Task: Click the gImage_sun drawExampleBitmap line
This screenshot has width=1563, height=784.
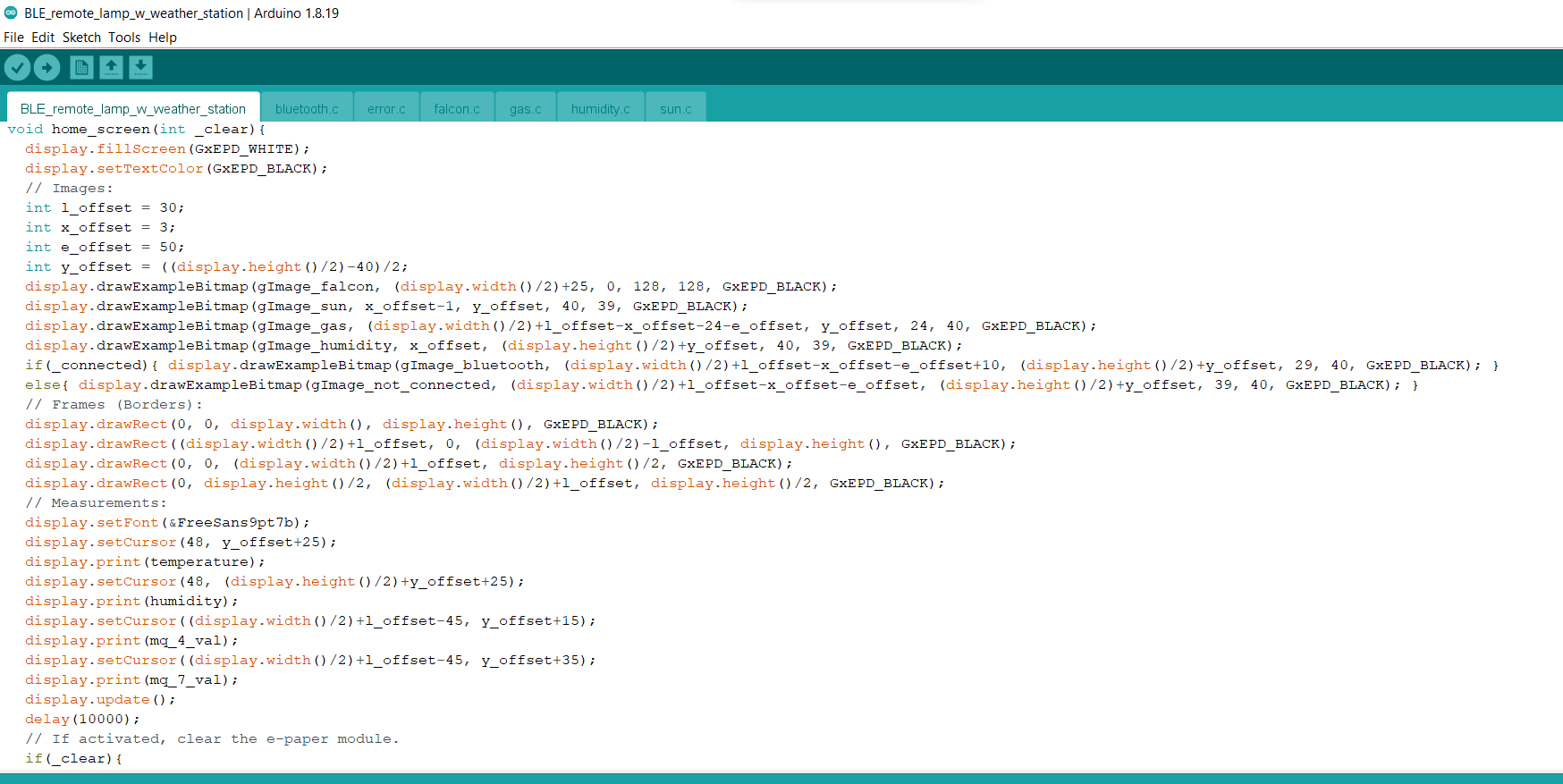Action: [x=386, y=306]
